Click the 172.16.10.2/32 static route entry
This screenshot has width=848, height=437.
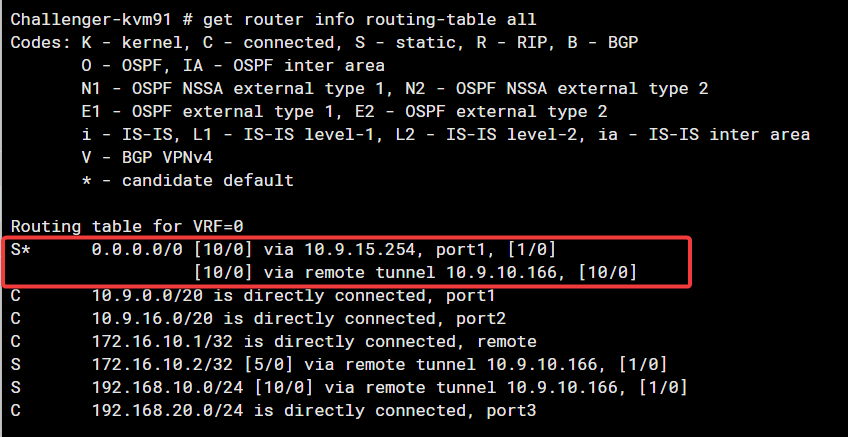coord(156,365)
